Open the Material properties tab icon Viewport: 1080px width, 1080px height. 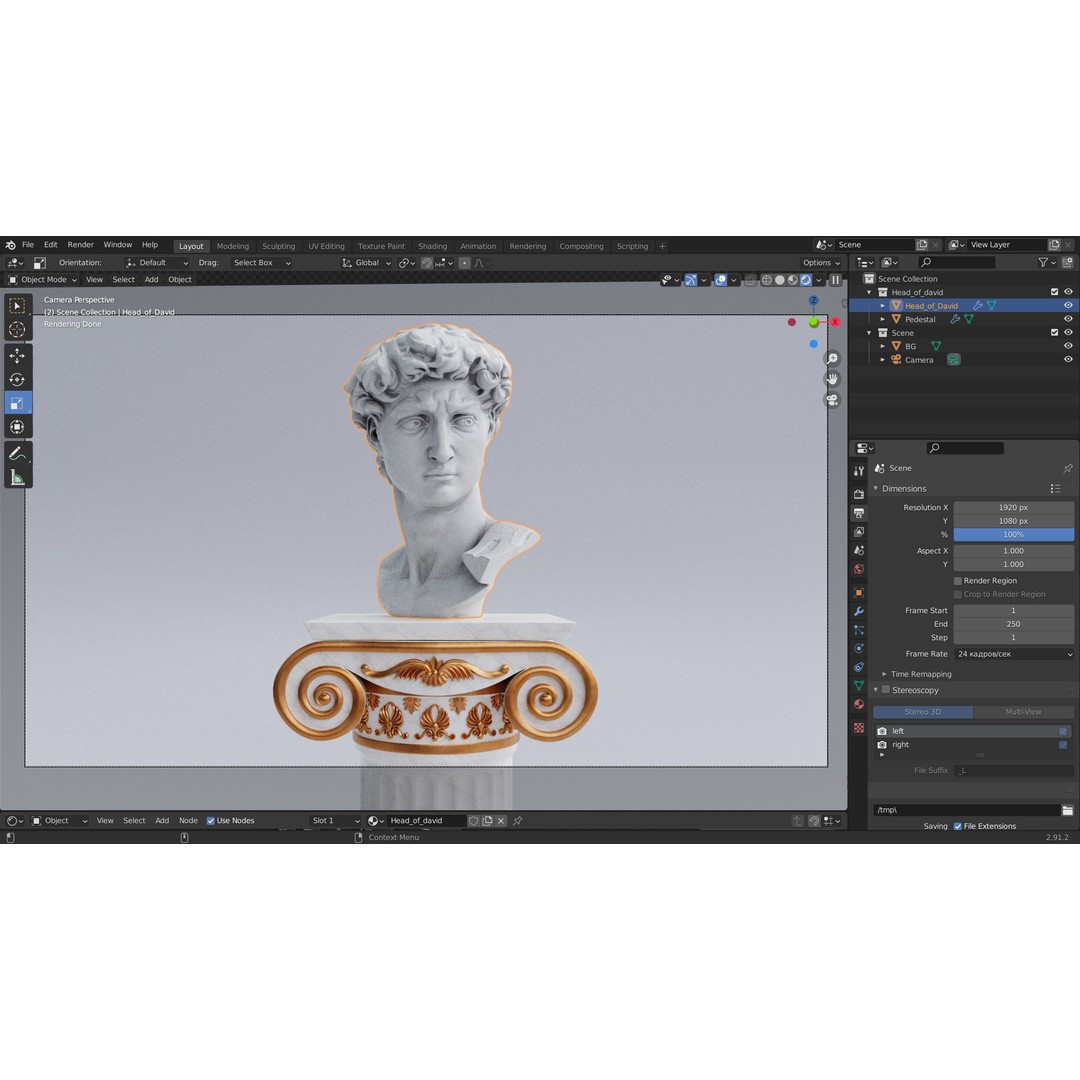pyautogui.click(x=859, y=704)
